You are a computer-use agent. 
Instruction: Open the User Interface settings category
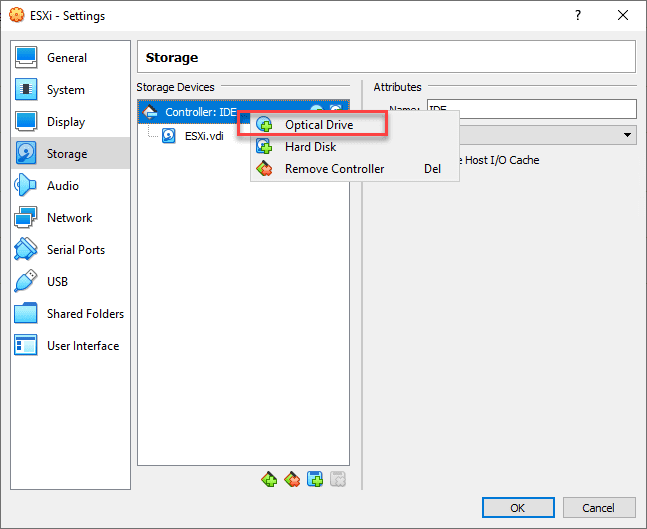[x=70, y=345]
